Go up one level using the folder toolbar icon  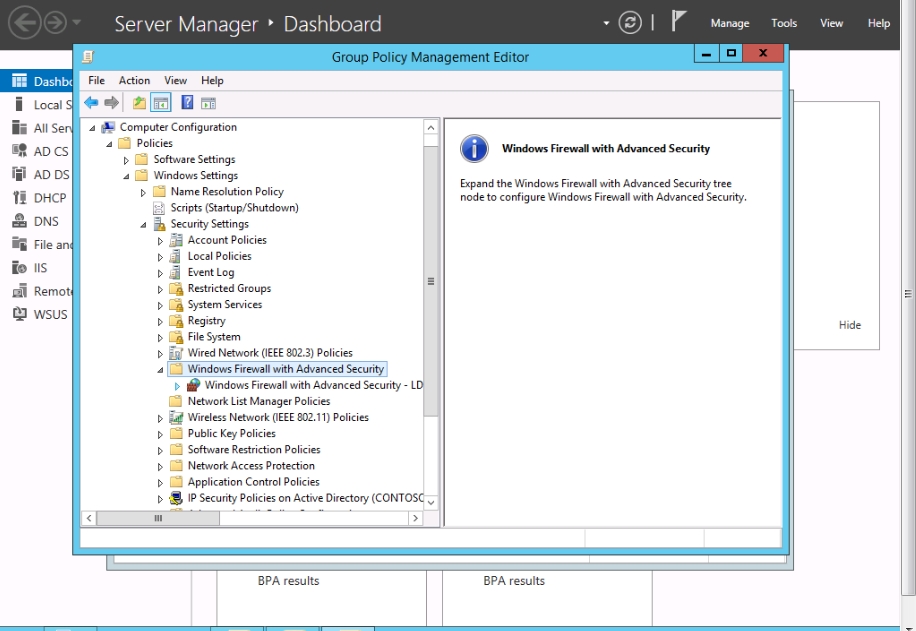tap(139, 103)
